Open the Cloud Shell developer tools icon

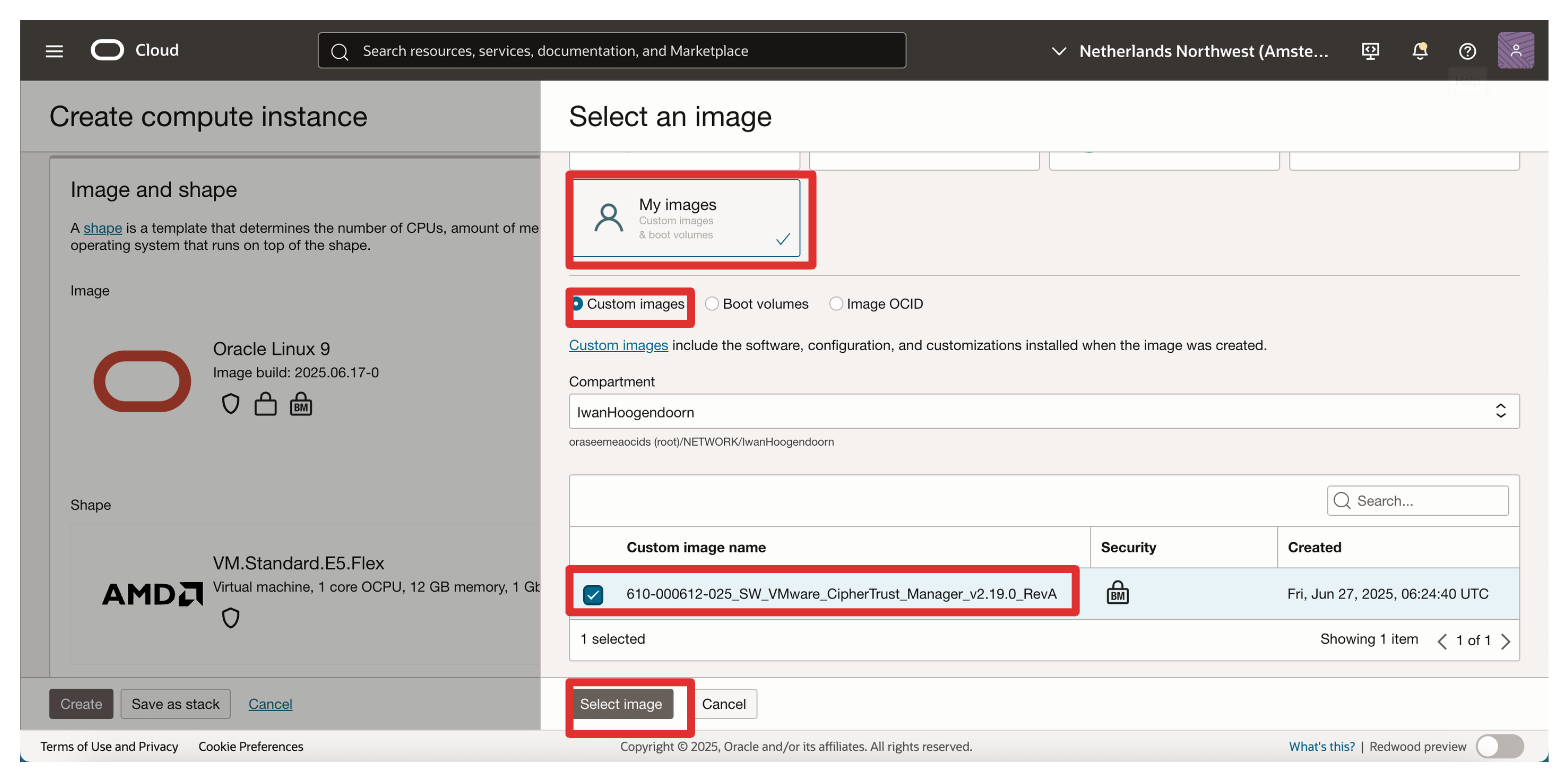pyautogui.click(x=1371, y=51)
